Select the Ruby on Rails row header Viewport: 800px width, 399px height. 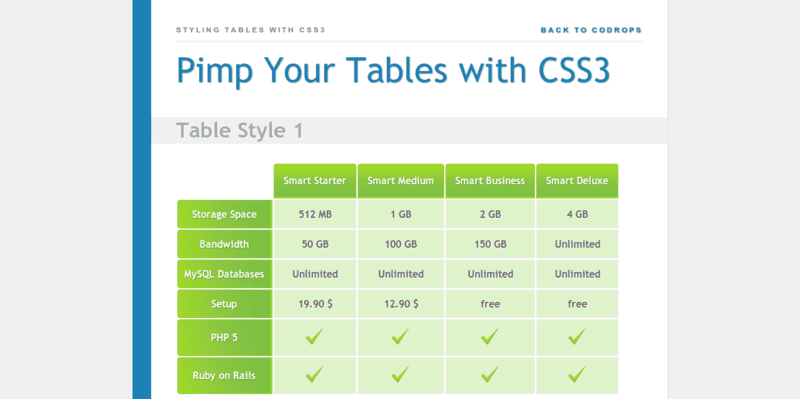(224, 376)
